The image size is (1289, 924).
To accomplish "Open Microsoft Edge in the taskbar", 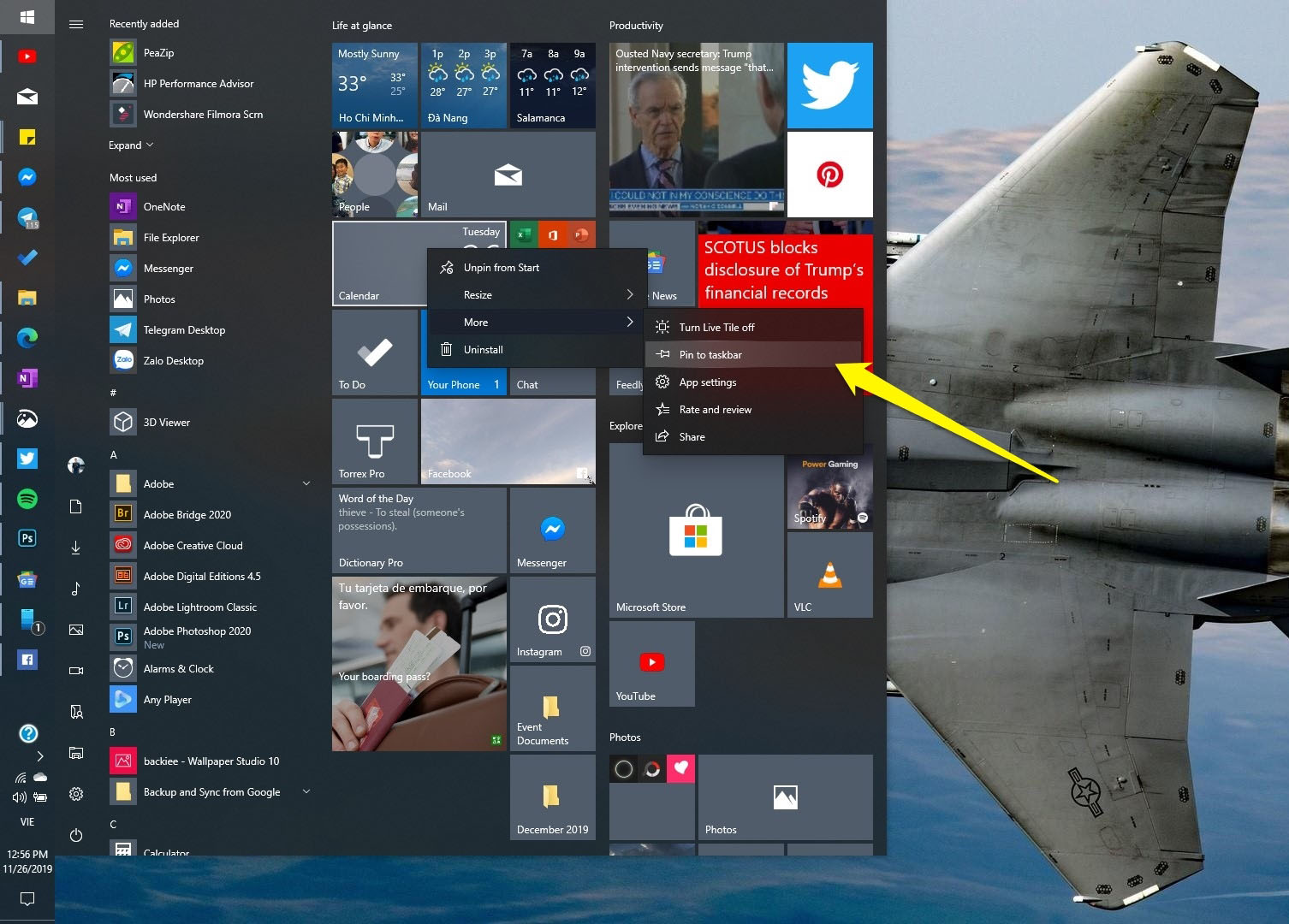I will (27, 338).
